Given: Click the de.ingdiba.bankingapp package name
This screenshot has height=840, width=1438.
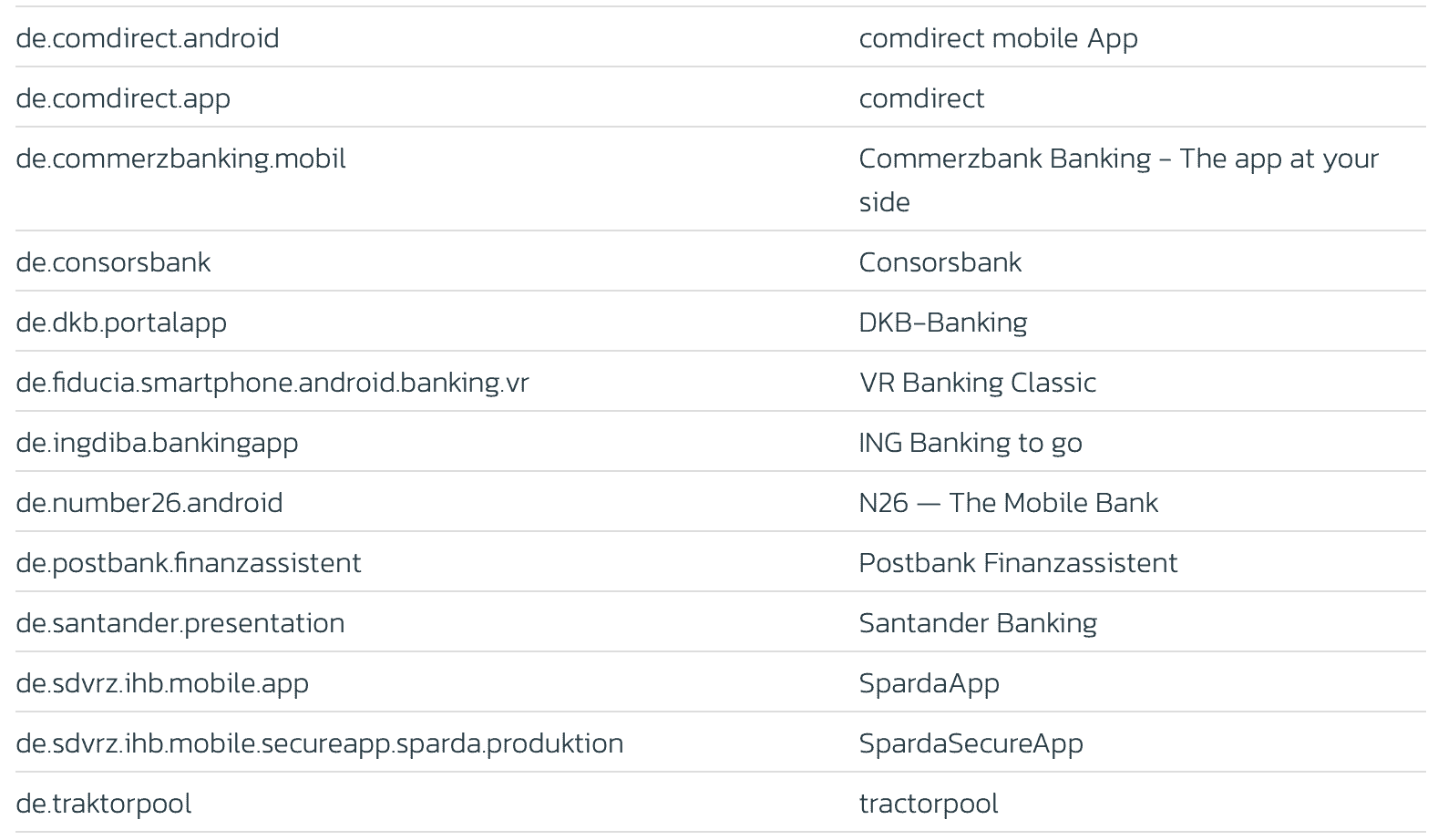Looking at the screenshot, I should pos(157,443).
